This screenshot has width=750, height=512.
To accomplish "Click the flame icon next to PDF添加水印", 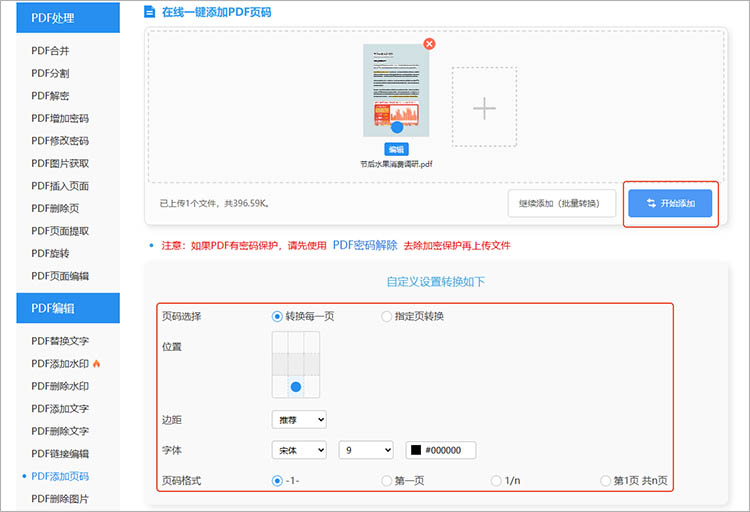I will pyautogui.click(x=97, y=364).
